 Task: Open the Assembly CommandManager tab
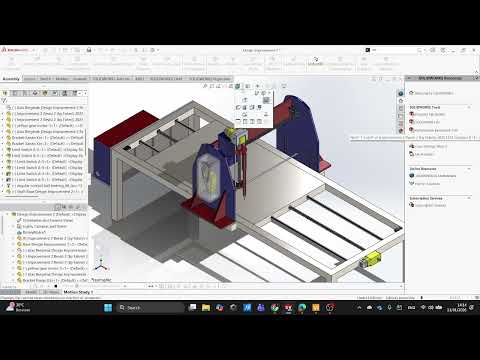click(x=11, y=79)
